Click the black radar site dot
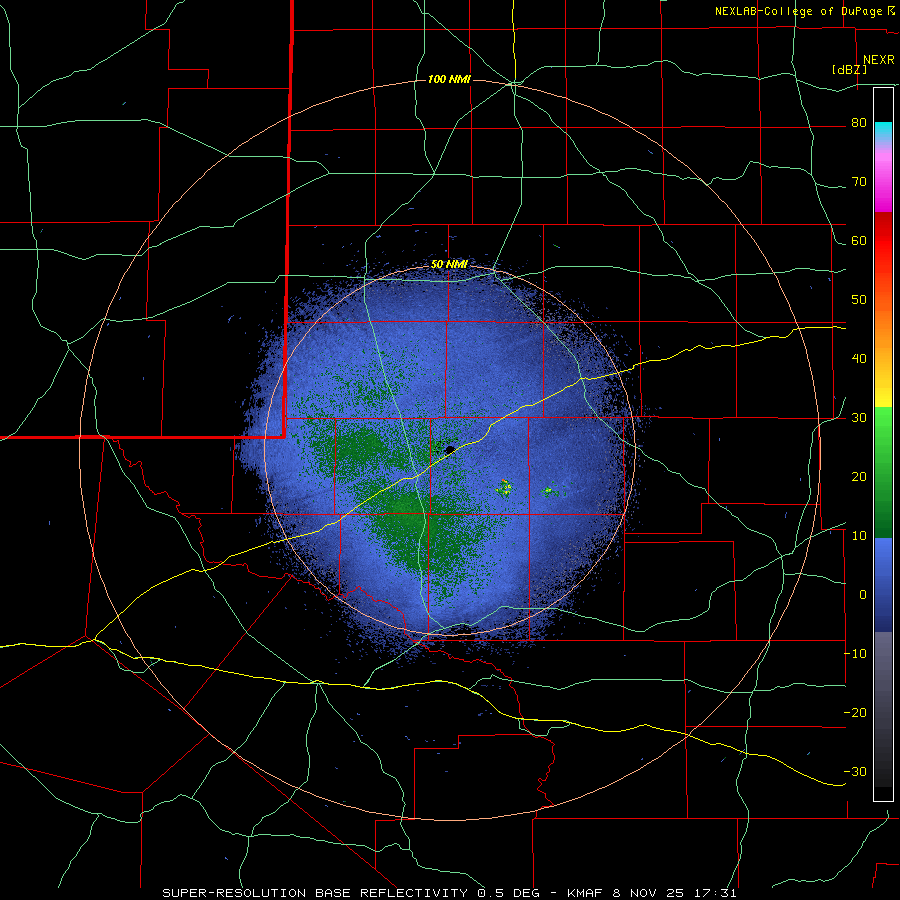The image size is (900, 900). pyautogui.click(x=450, y=450)
